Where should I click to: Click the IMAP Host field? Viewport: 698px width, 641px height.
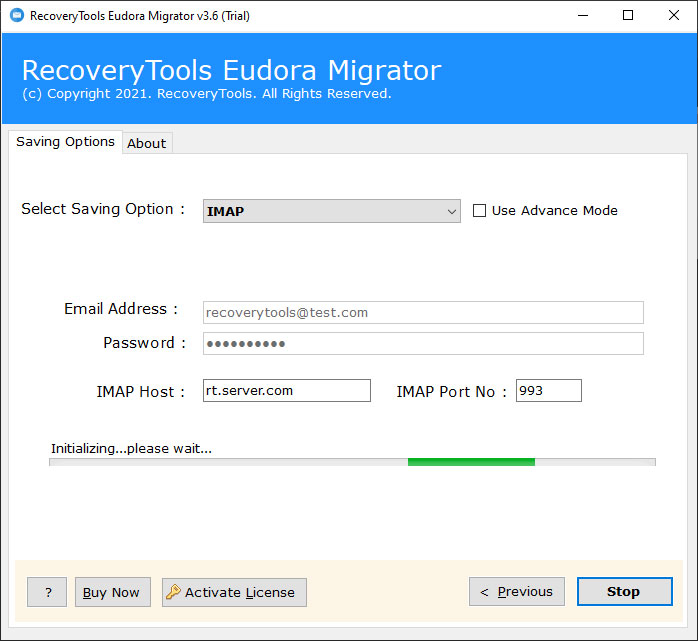point(287,390)
